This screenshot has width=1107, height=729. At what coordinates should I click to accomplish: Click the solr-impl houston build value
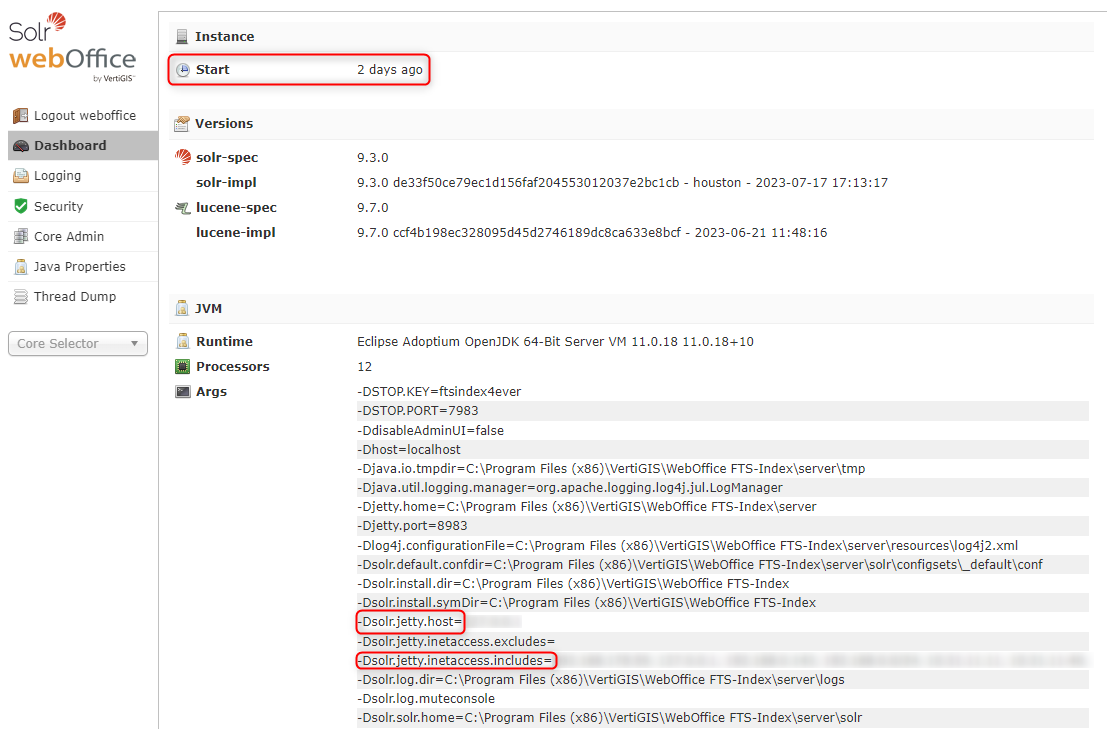(623, 182)
